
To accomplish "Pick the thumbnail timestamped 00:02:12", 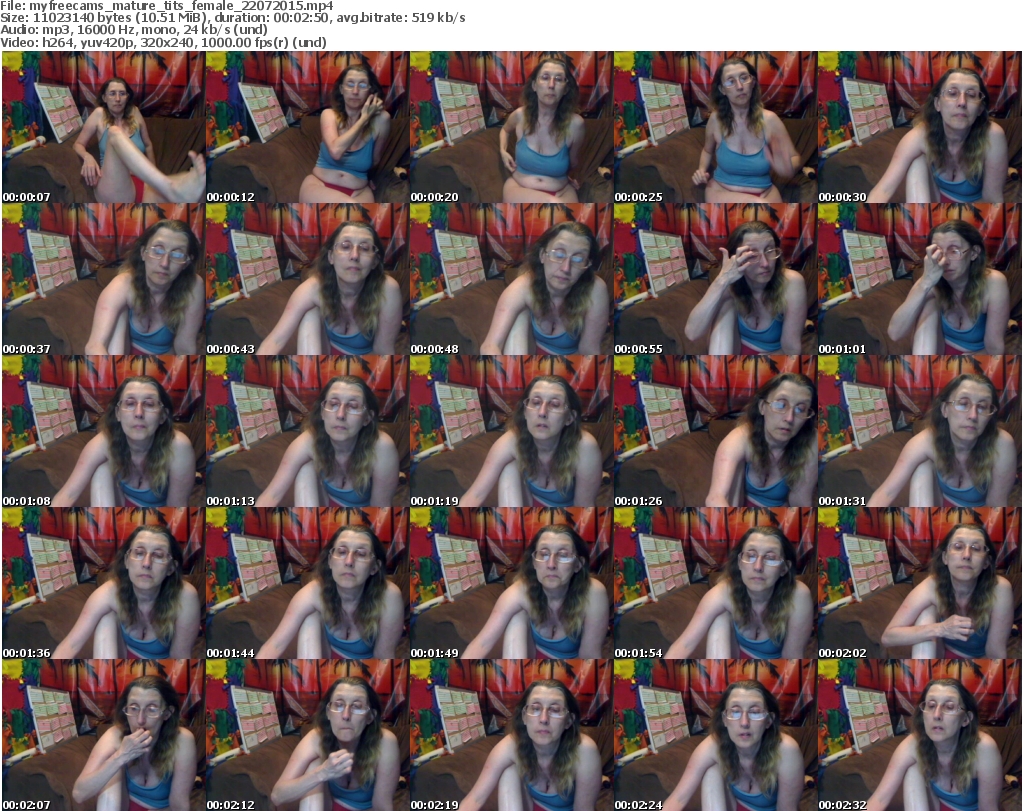I will (x=307, y=735).
